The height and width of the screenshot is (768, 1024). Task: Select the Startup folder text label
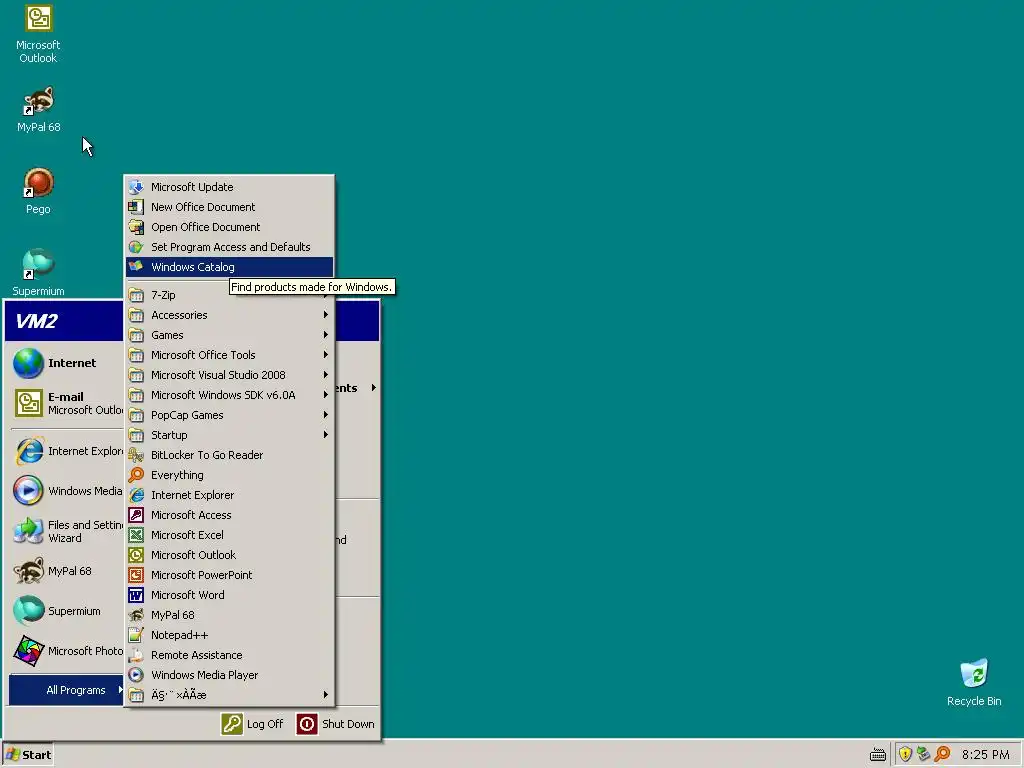(x=169, y=435)
